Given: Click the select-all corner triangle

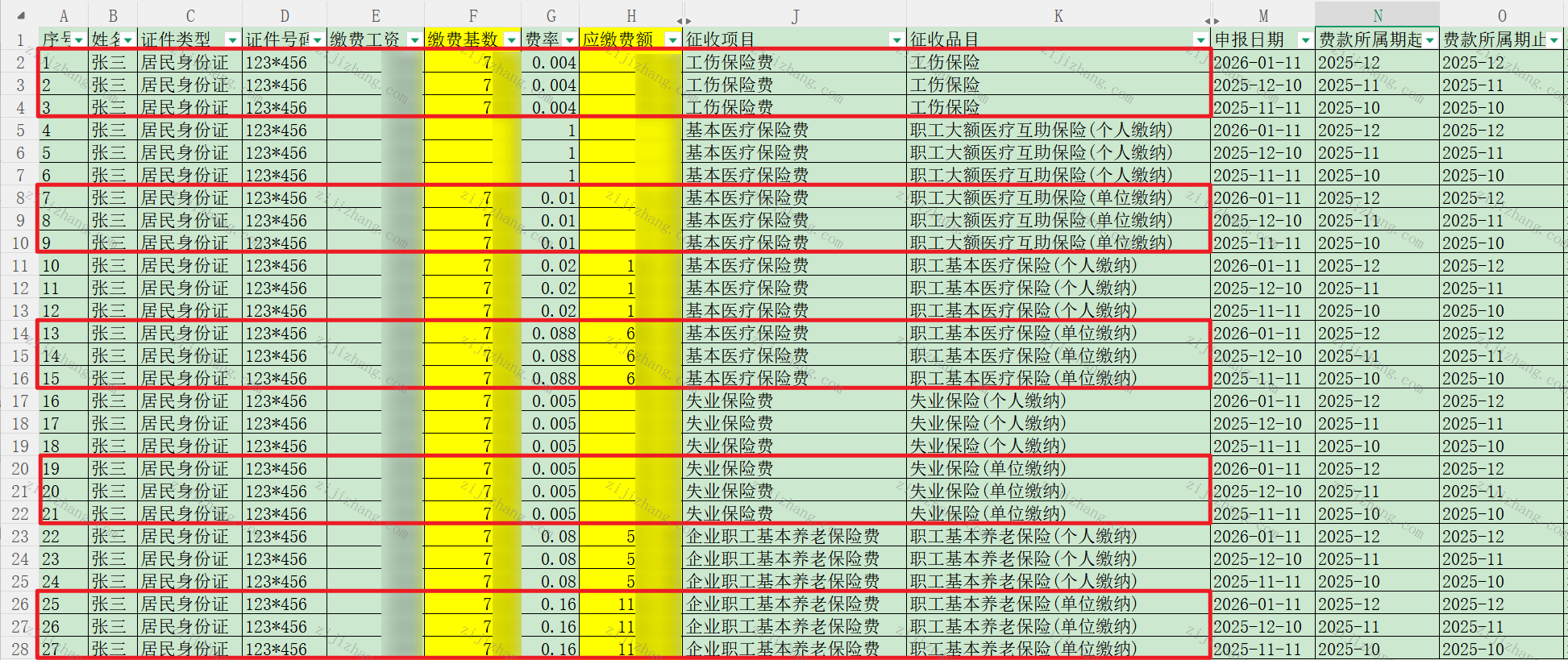Looking at the screenshot, I should pyautogui.click(x=20, y=16).
